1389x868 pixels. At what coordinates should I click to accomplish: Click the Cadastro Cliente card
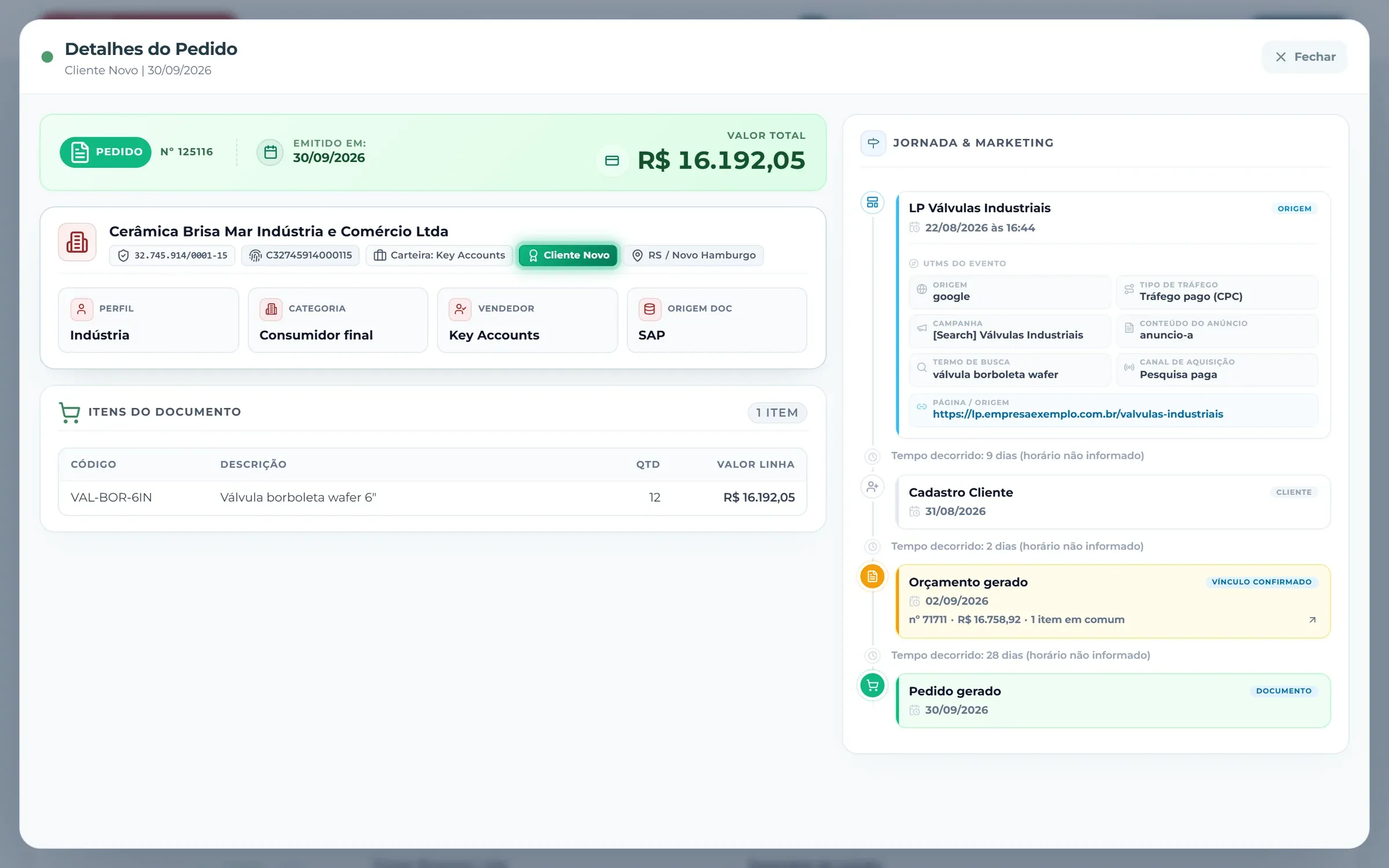[x=1113, y=502]
